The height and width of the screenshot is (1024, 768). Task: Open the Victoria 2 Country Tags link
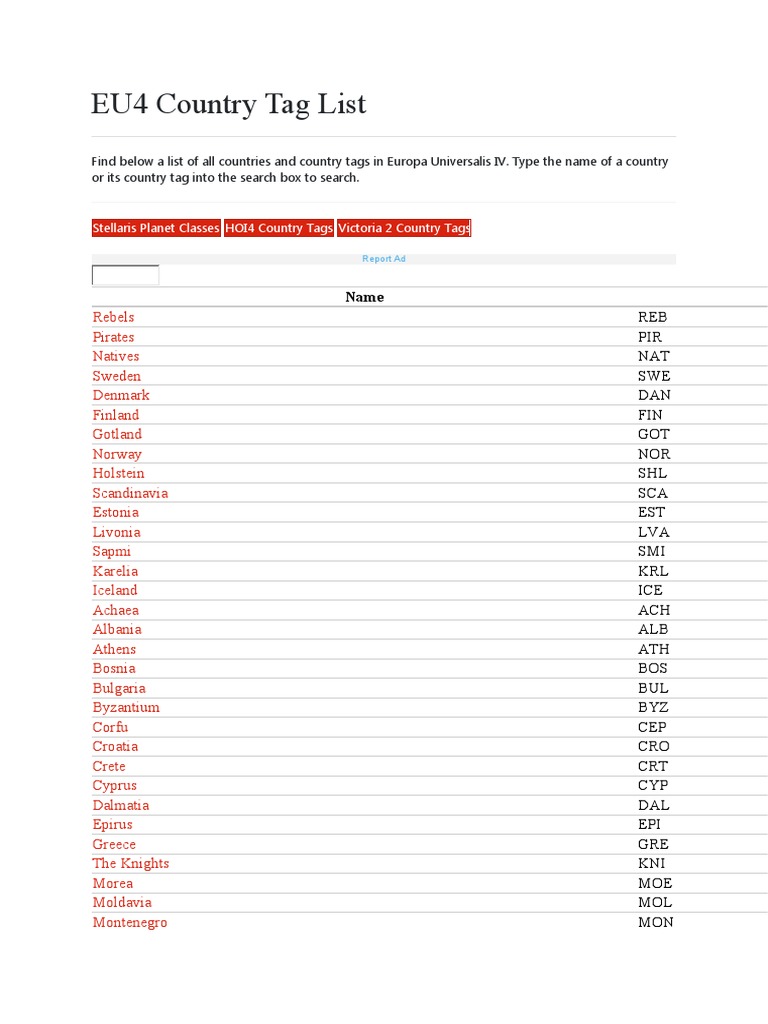point(404,228)
